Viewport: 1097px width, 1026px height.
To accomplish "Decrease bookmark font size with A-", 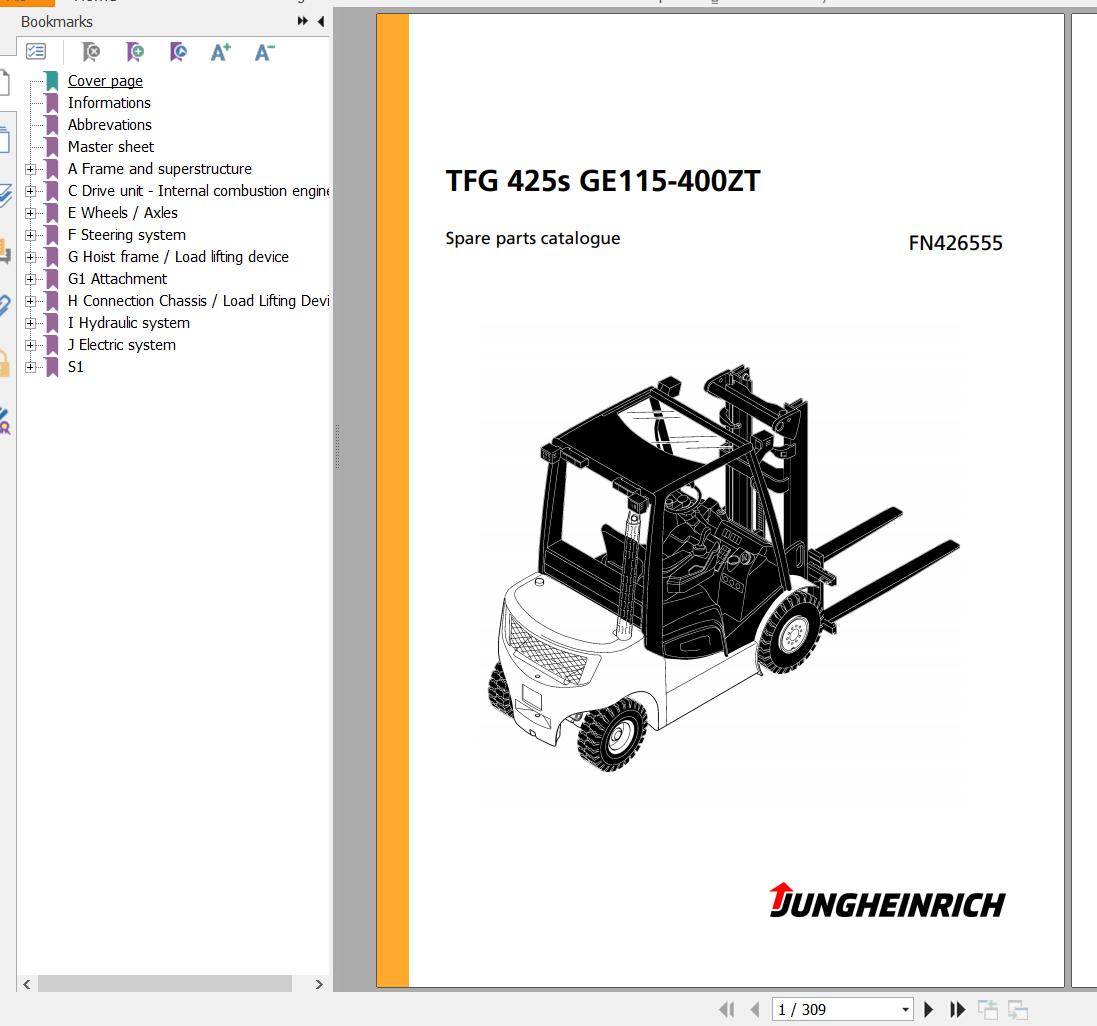I will click(x=264, y=52).
